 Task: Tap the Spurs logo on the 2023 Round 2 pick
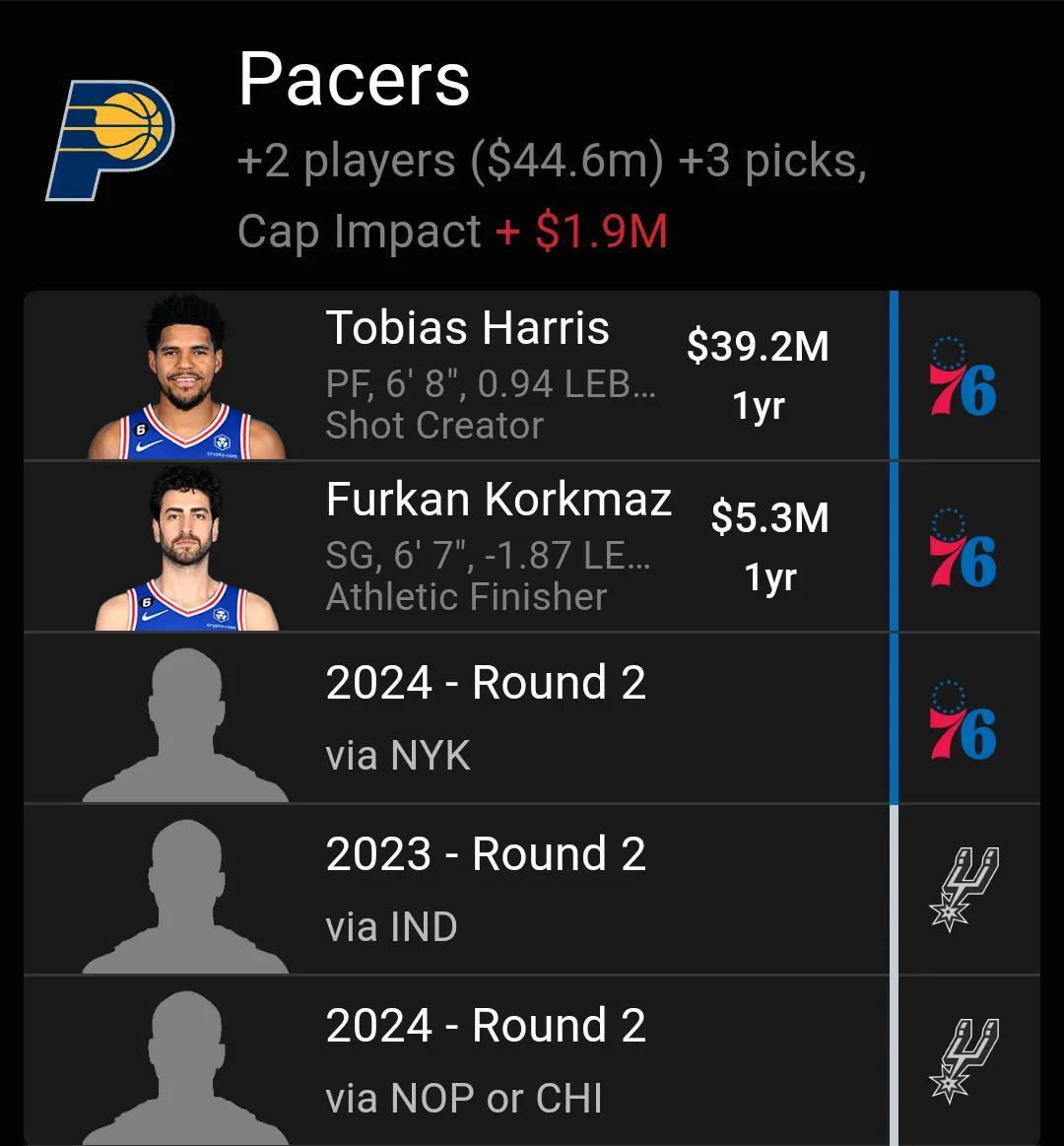tap(964, 889)
